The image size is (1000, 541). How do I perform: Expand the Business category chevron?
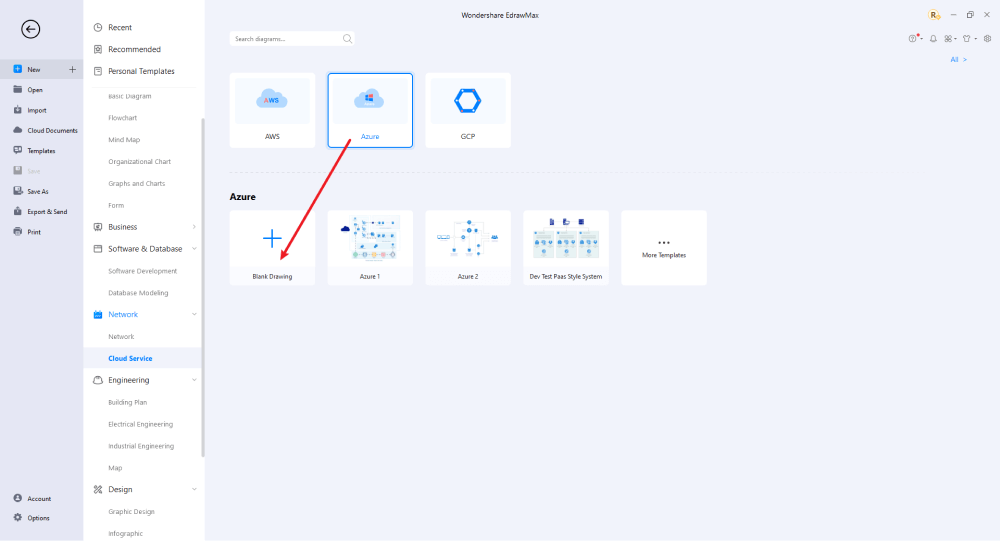tap(194, 226)
